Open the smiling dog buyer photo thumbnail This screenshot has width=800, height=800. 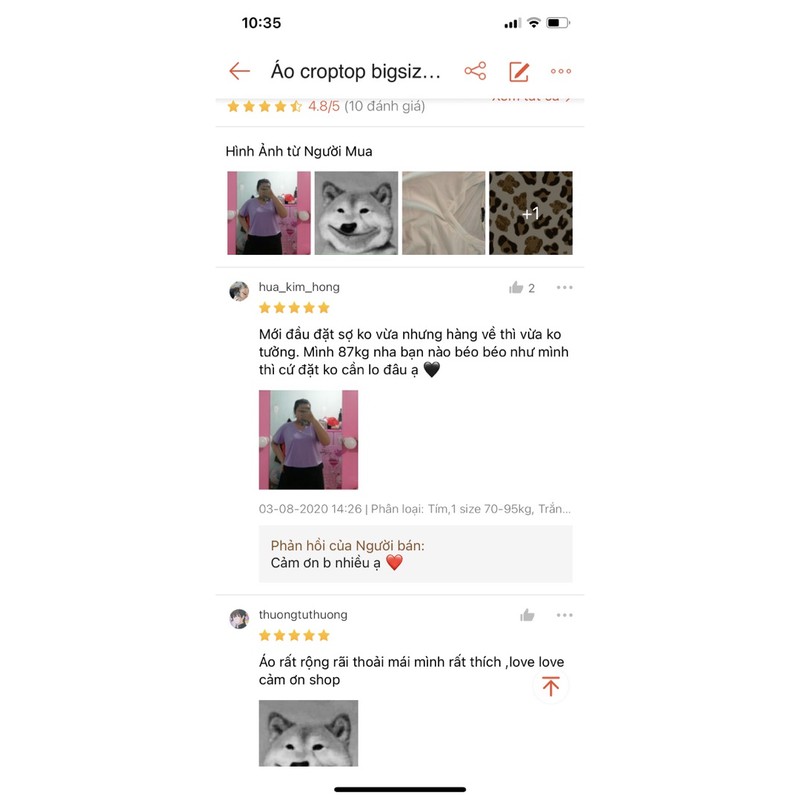[356, 213]
